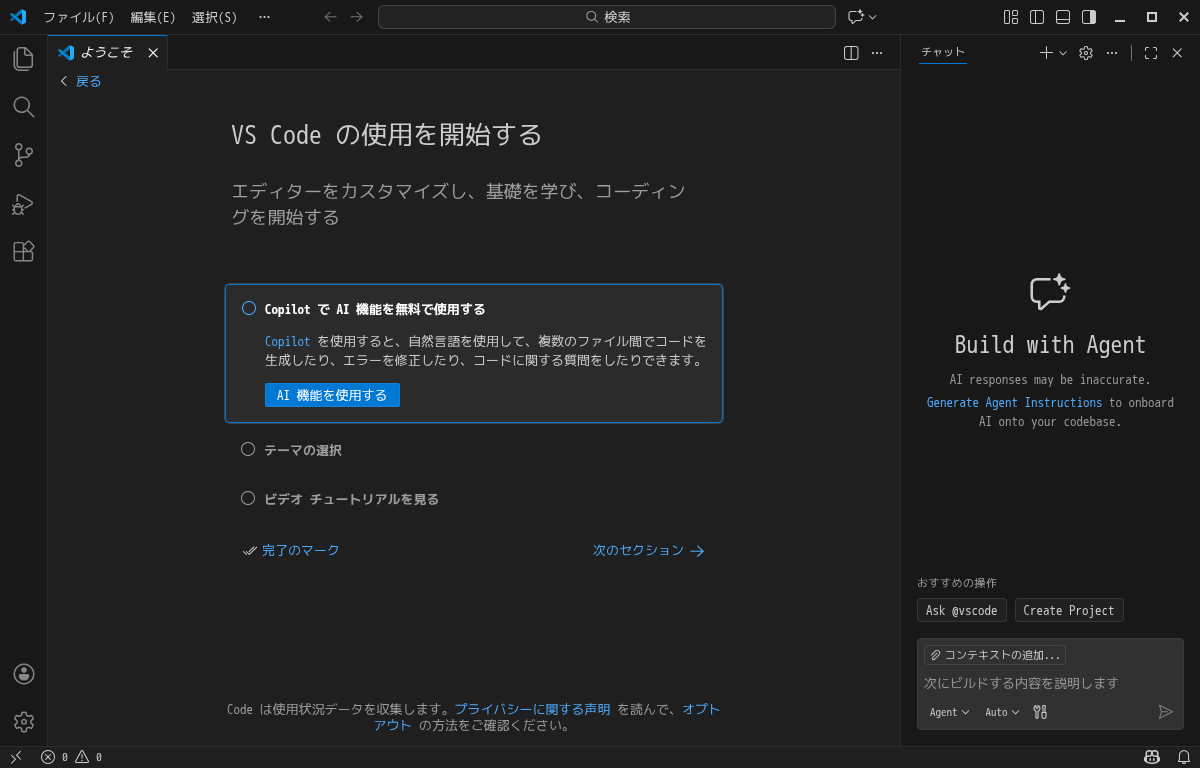Close the chat panel
Viewport: 1200px width, 768px height.
[1177, 53]
